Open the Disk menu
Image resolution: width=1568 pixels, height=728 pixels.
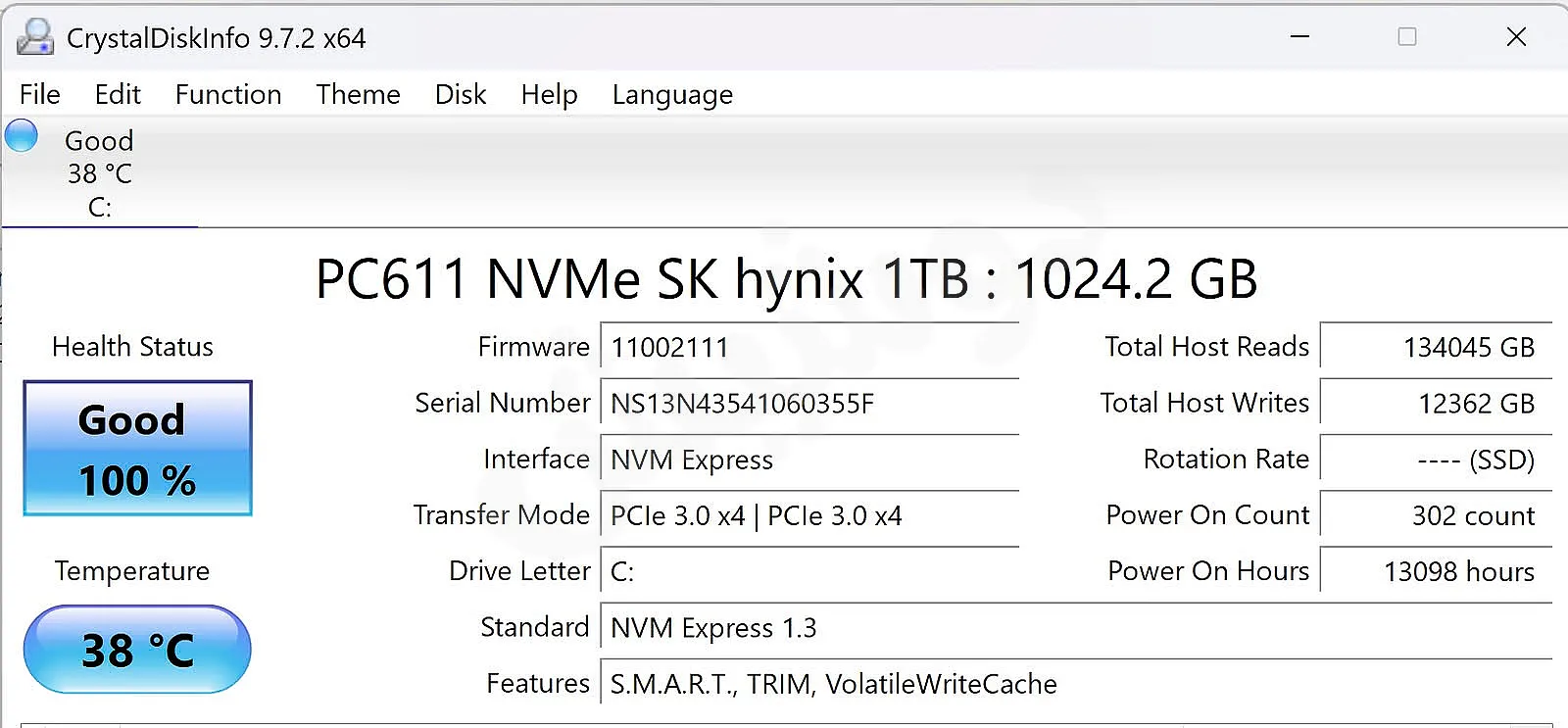coord(461,94)
